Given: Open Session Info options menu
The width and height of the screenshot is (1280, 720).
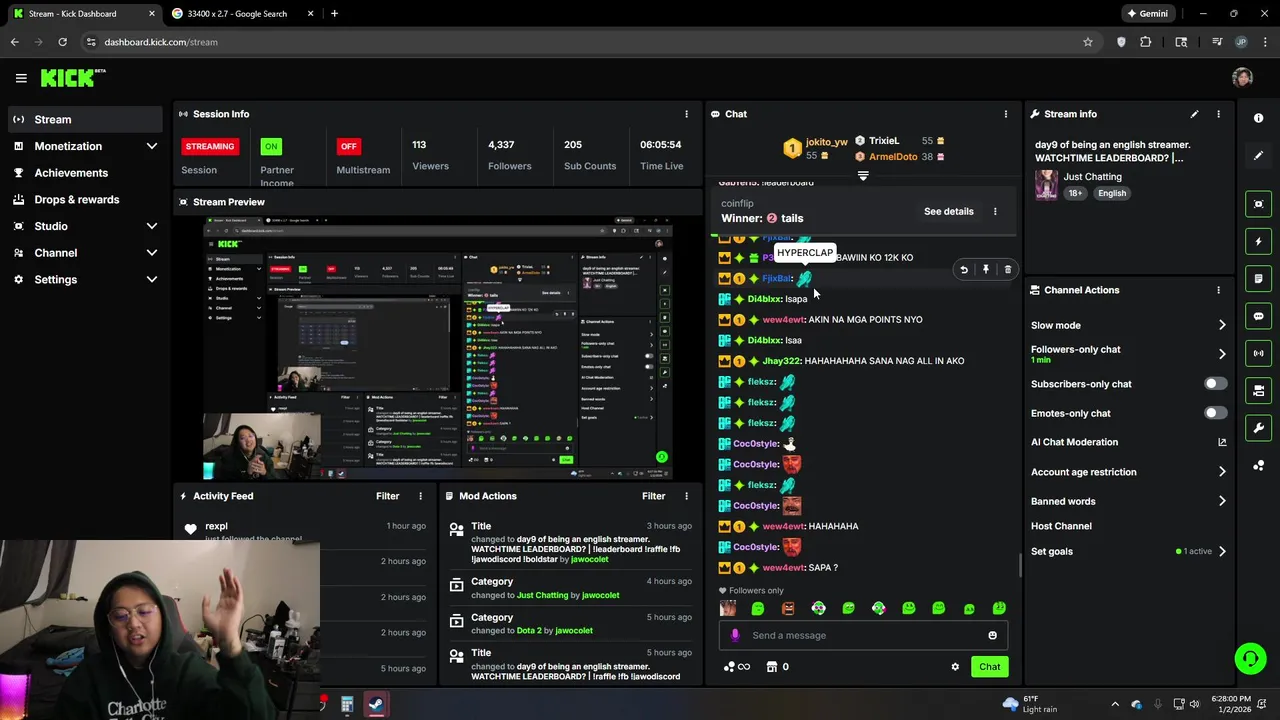Looking at the screenshot, I should (686, 114).
